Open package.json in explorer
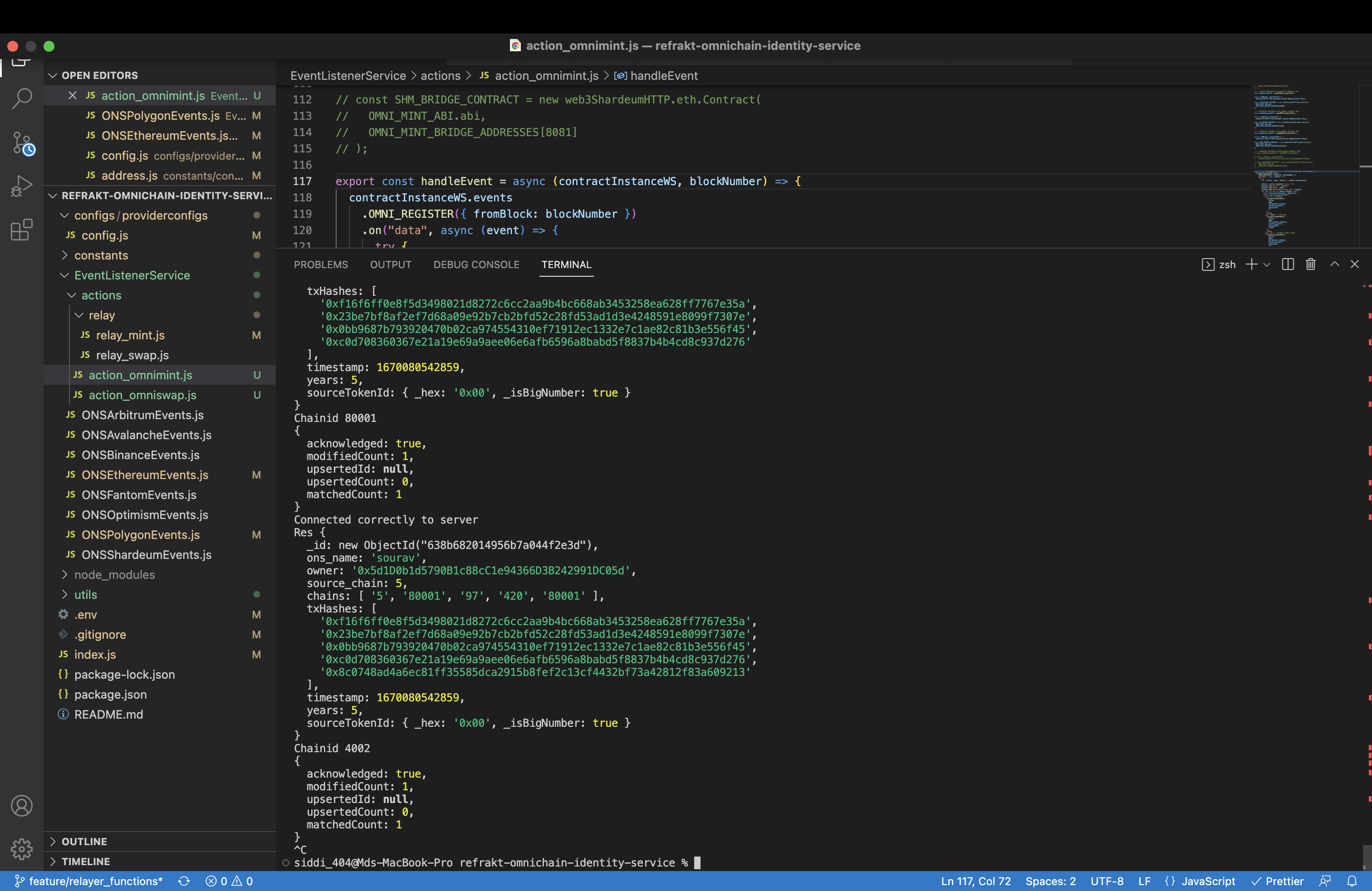1372x891 pixels. click(x=159, y=695)
